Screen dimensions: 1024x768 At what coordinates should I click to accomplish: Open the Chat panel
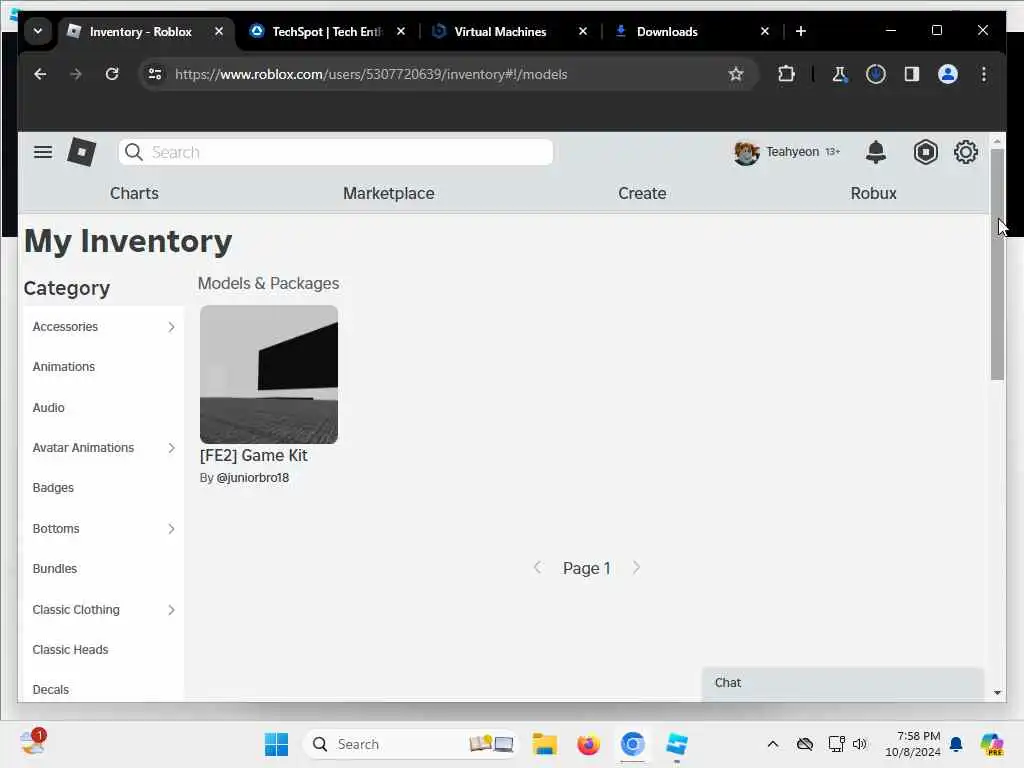tap(842, 684)
